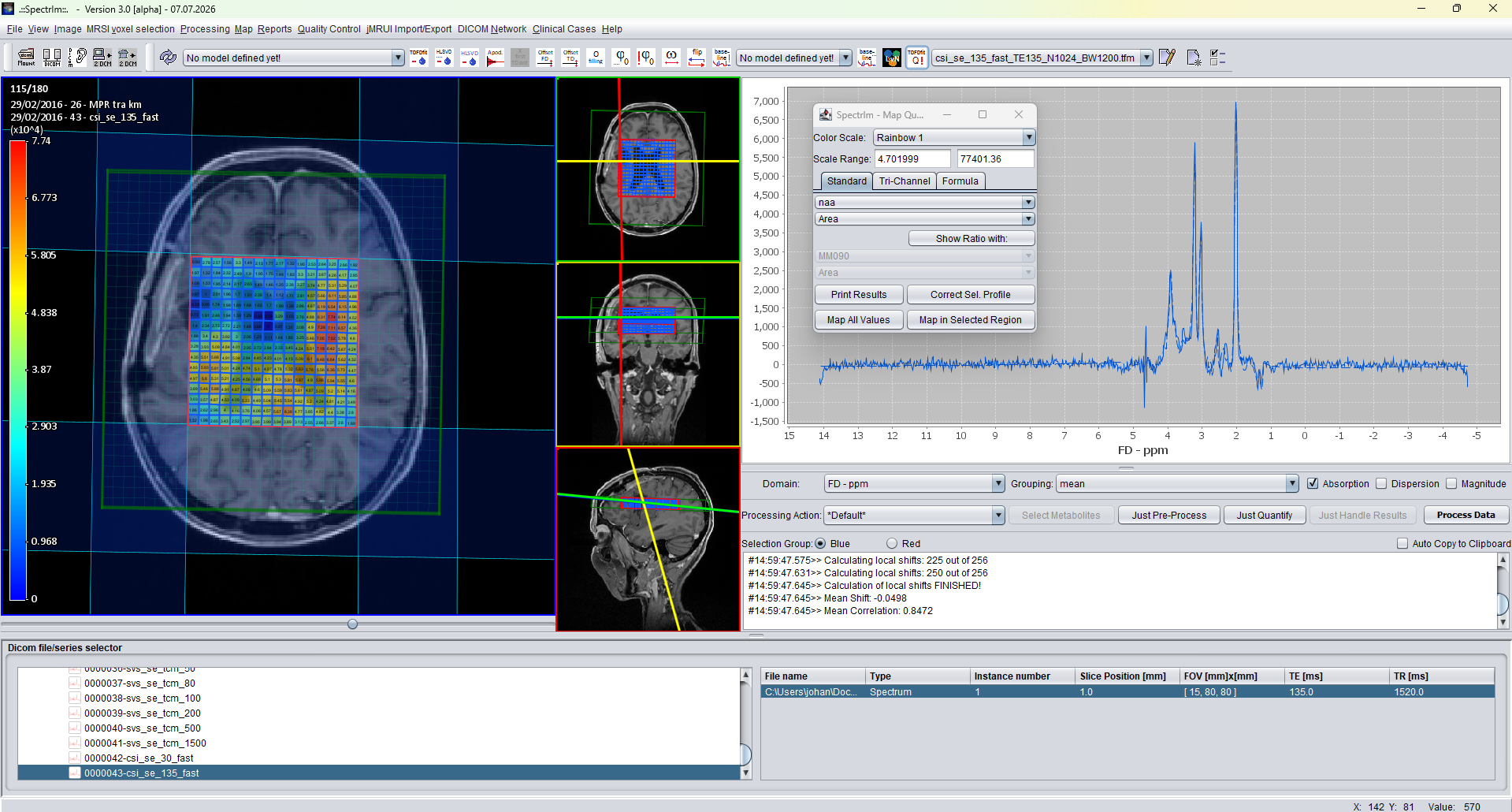Toggle the Absorption checkbox
Image resolution: width=1512 pixels, height=812 pixels.
[x=1313, y=483]
